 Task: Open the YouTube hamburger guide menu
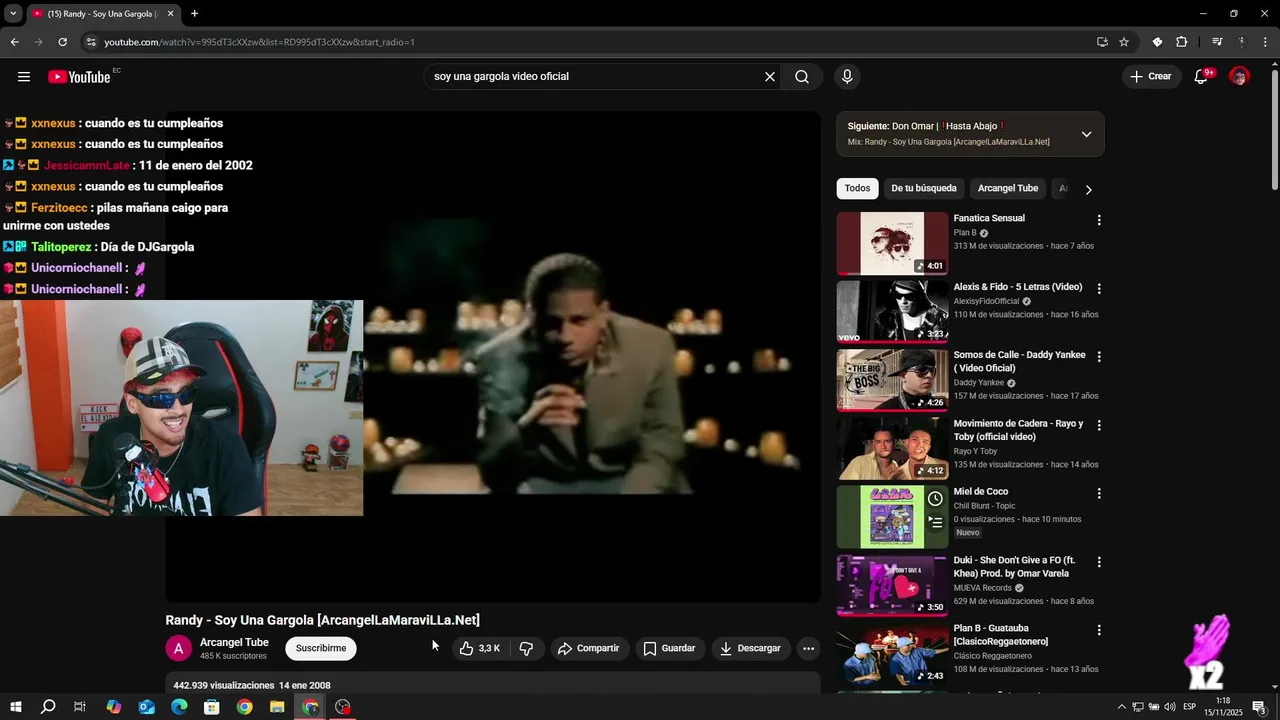pos(24,77)
